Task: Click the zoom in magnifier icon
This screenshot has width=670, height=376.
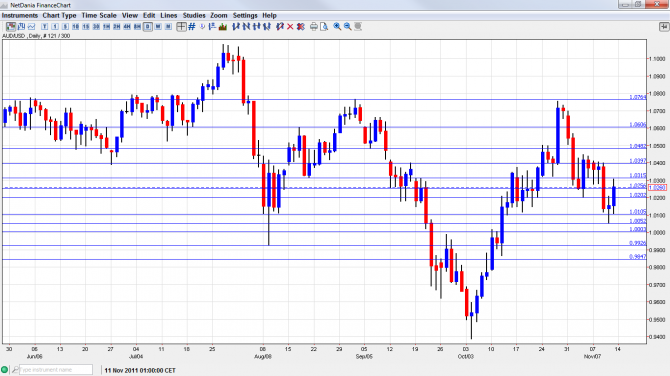Action: click(x=337, y=26)
